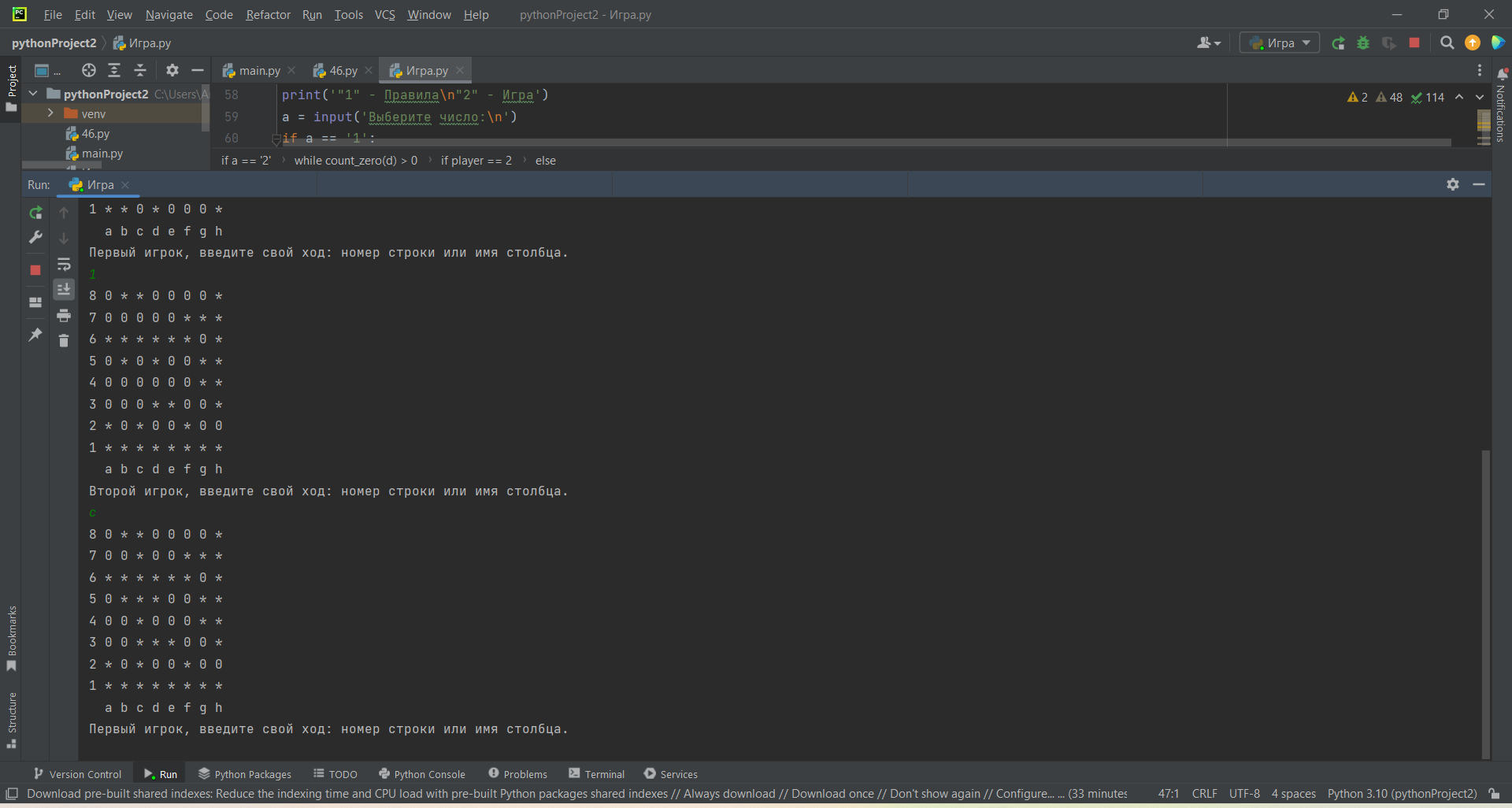This screenshot has height=808, width=1512.
Task: Click up the stack trace arrow
Action: 64,213
